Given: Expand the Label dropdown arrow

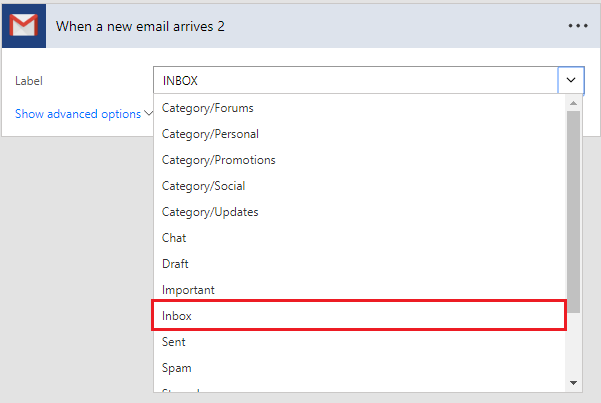Looking at the screenshot, I should pos(571,80).
